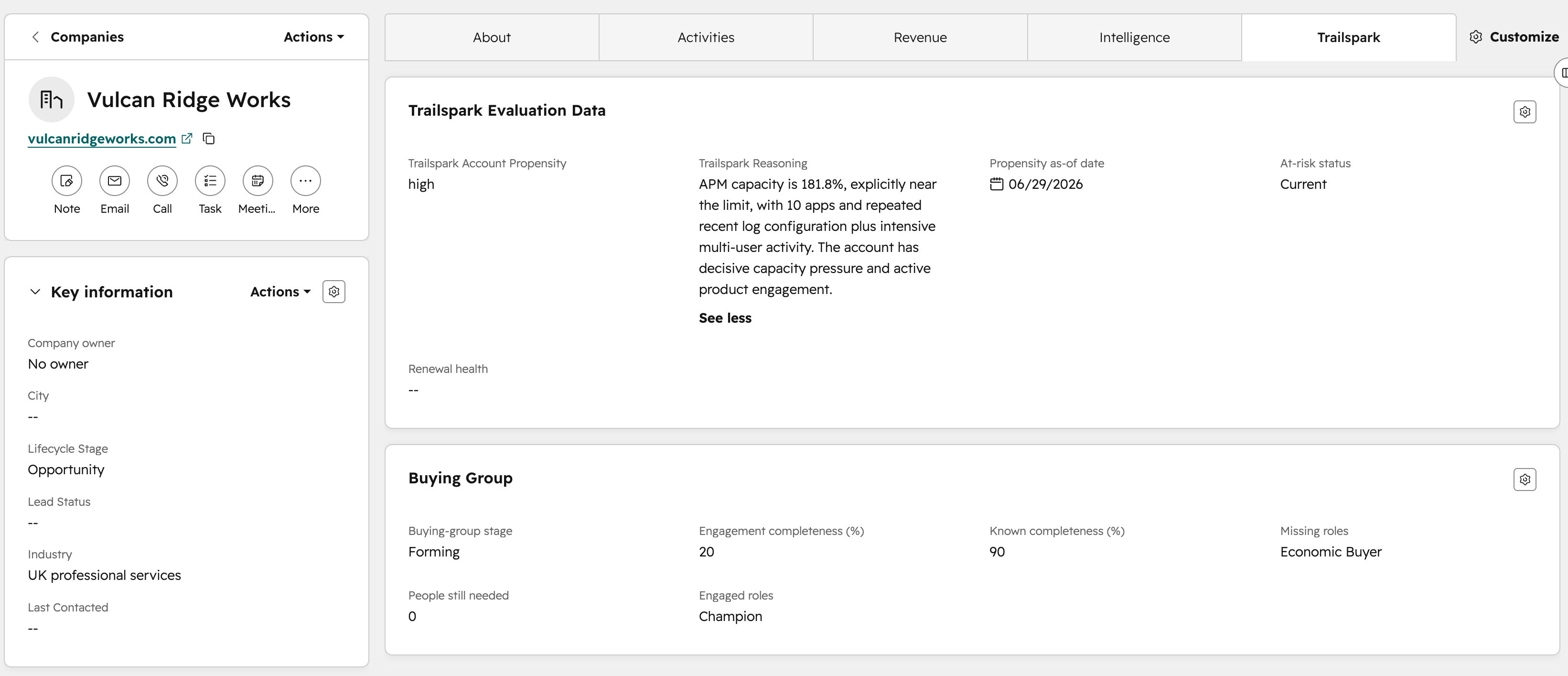Click the Vulcan Ridge Works company name
The image size is (1568, 676).
(x=189, y=100)
